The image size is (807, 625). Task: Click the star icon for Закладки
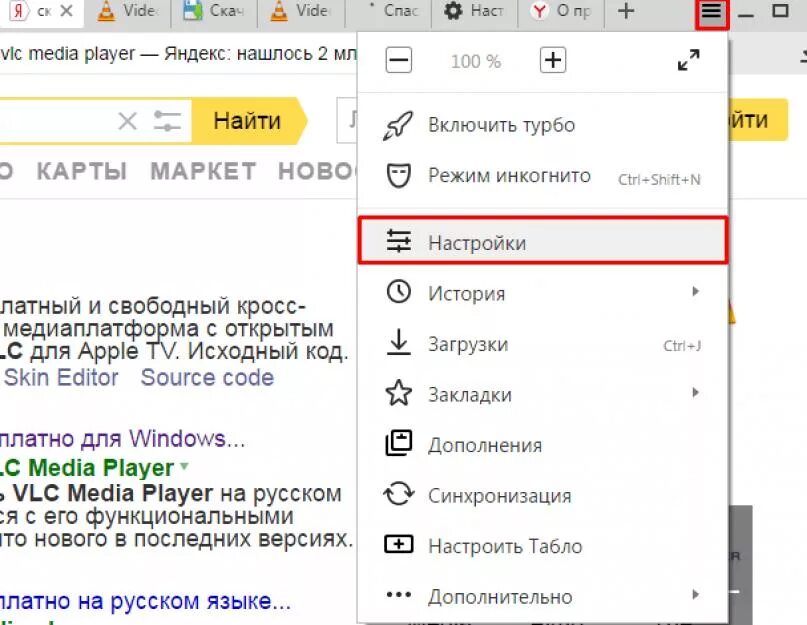coord(399,393)
